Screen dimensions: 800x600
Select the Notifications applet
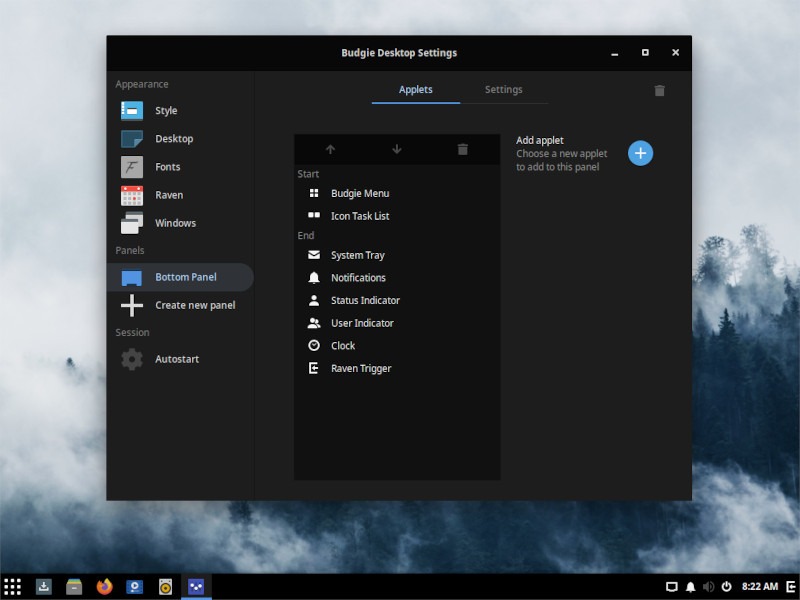point(357,277)
